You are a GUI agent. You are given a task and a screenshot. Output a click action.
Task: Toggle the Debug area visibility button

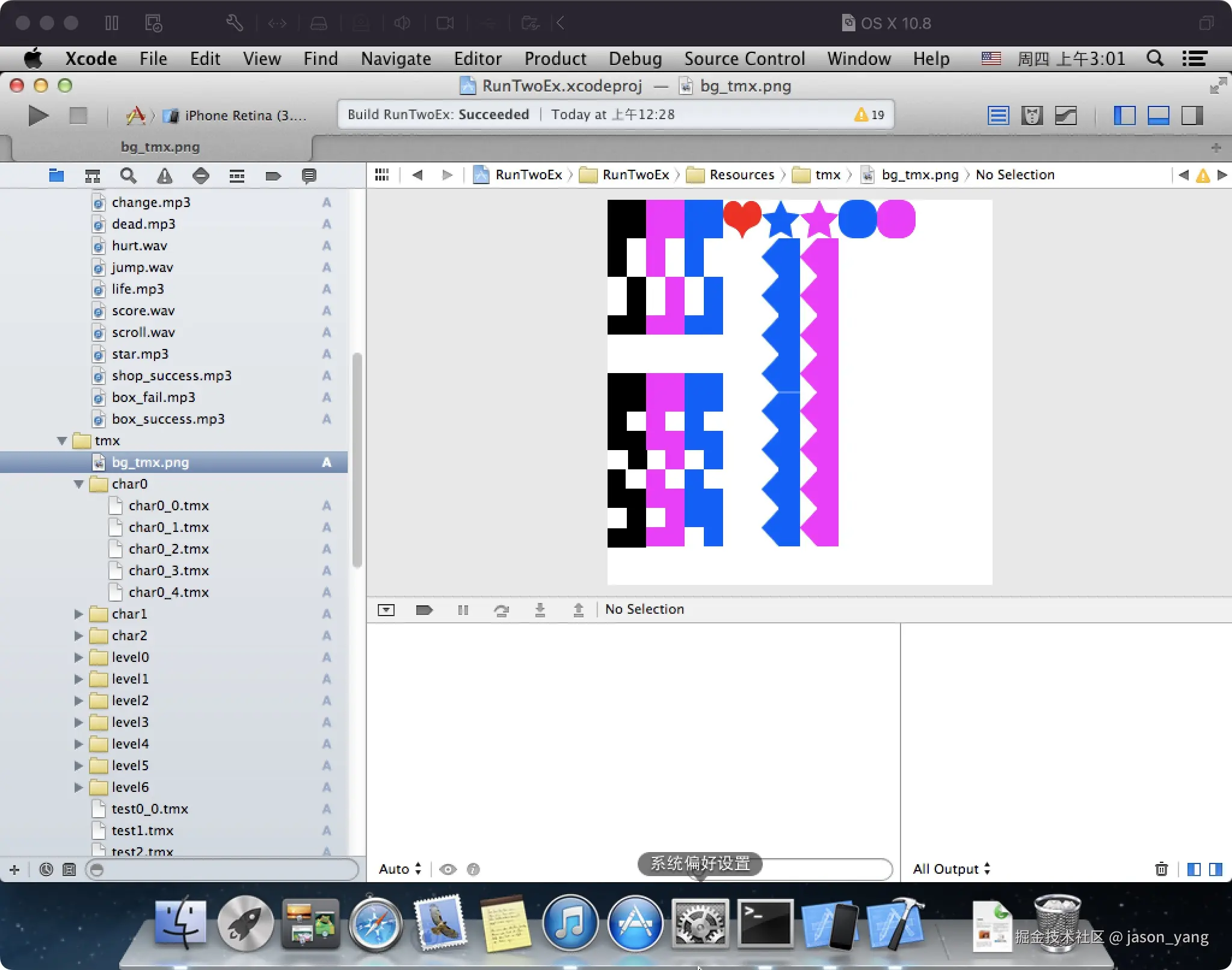point(1158,115)
